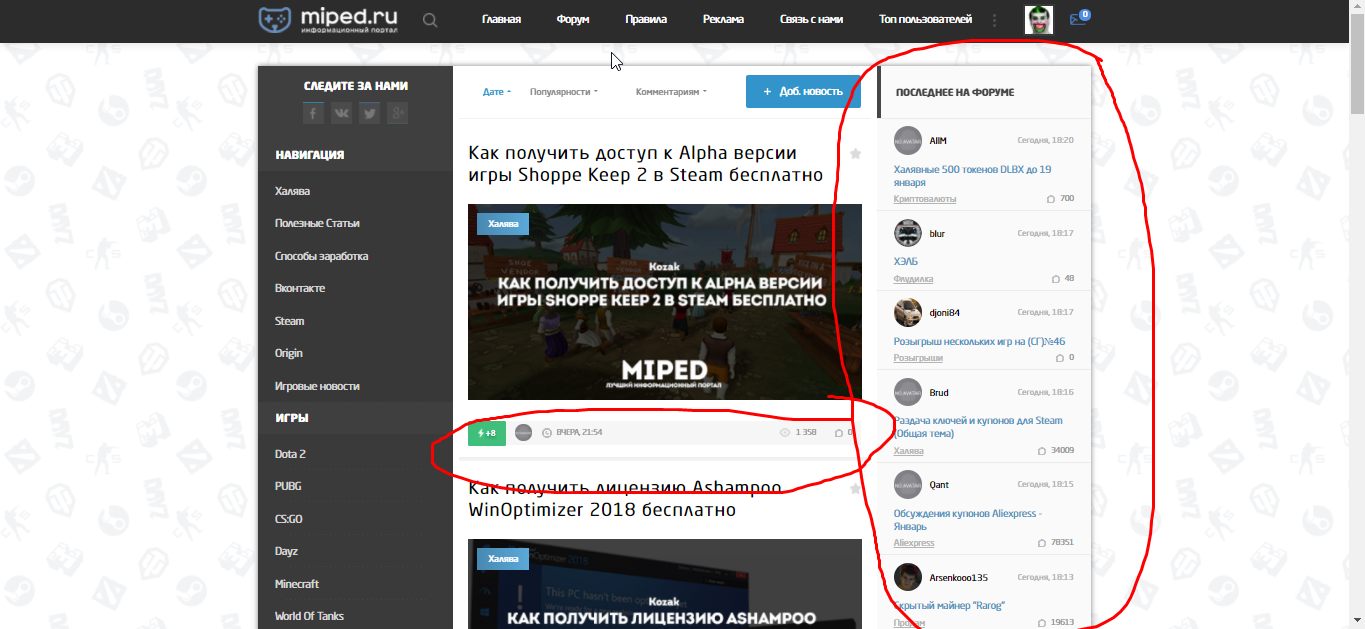Star the Ashampoo WinOptimizer article
Image resolution: width=1365 pixels, height=629 pixels.
855,489
